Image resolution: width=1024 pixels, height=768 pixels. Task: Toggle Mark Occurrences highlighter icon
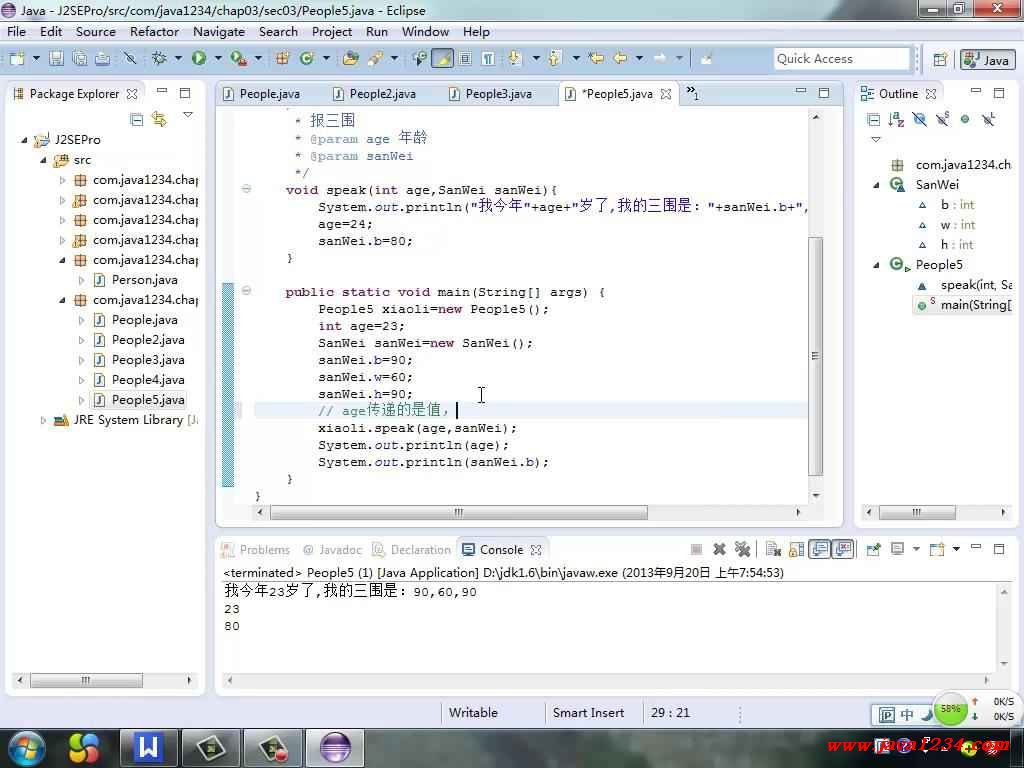442,59
